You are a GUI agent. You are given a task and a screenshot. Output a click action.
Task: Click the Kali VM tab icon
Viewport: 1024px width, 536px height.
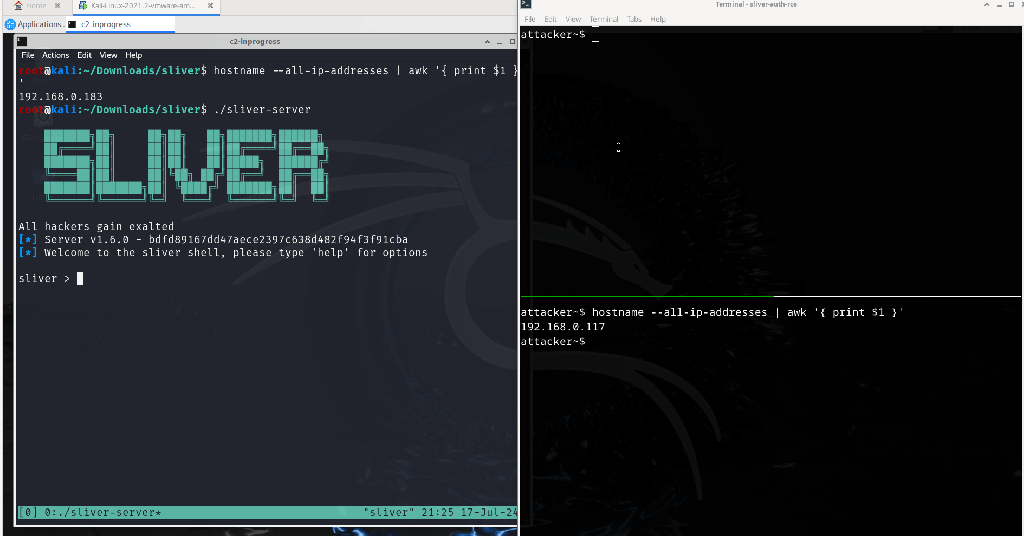click(83, 6)
